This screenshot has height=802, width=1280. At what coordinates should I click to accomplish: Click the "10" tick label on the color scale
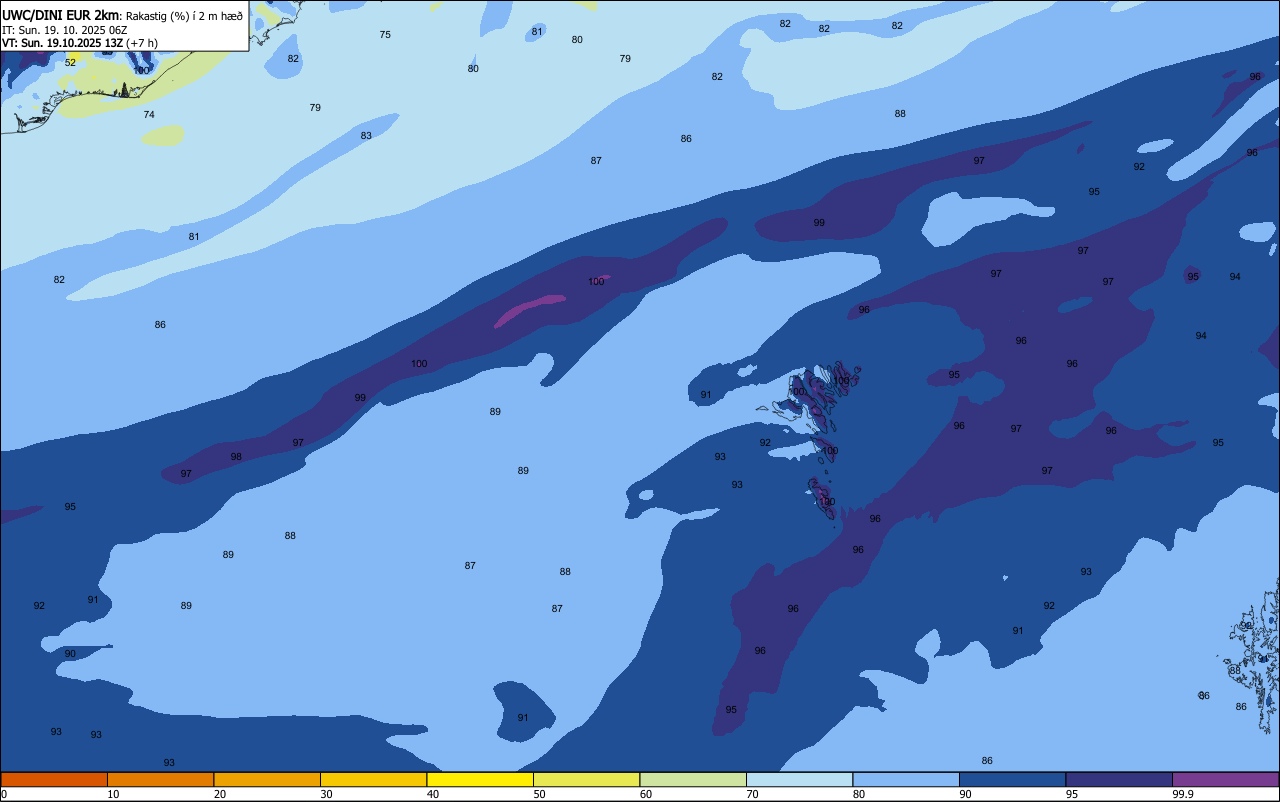(x=113, y=794)
